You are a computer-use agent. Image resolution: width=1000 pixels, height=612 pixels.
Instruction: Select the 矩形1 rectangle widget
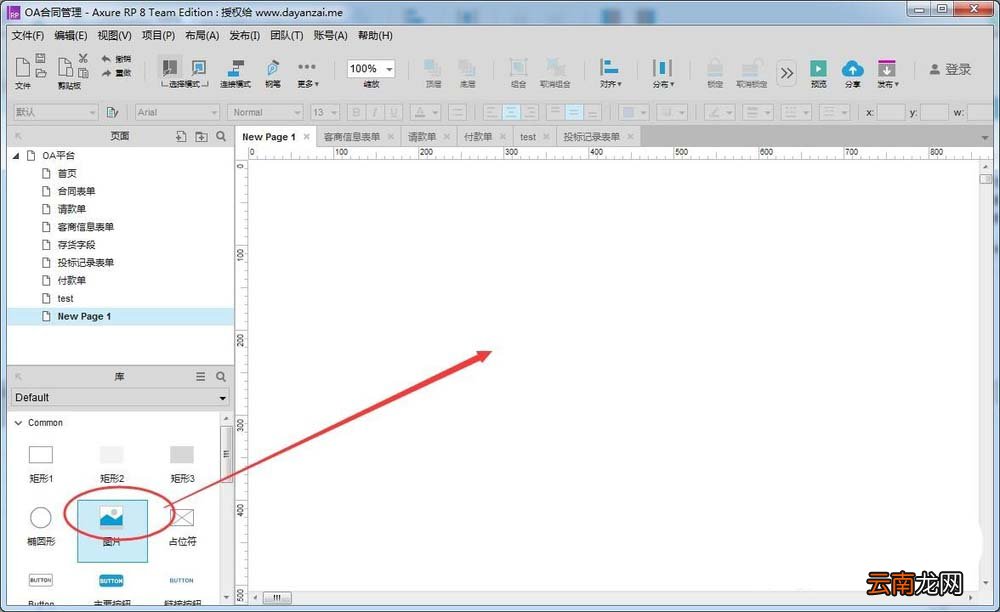41,462
